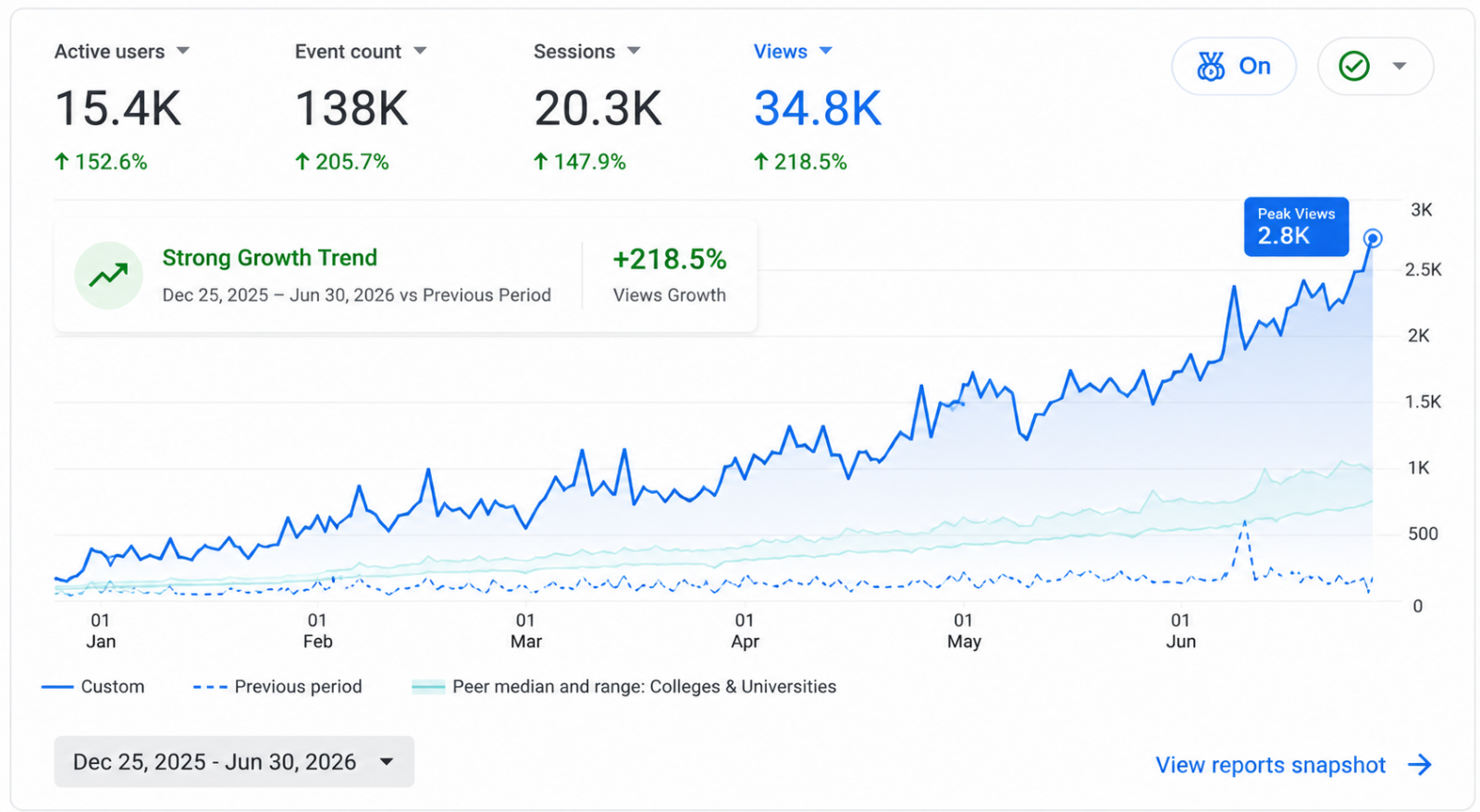Click the 01 Jun axis label

1180,631
